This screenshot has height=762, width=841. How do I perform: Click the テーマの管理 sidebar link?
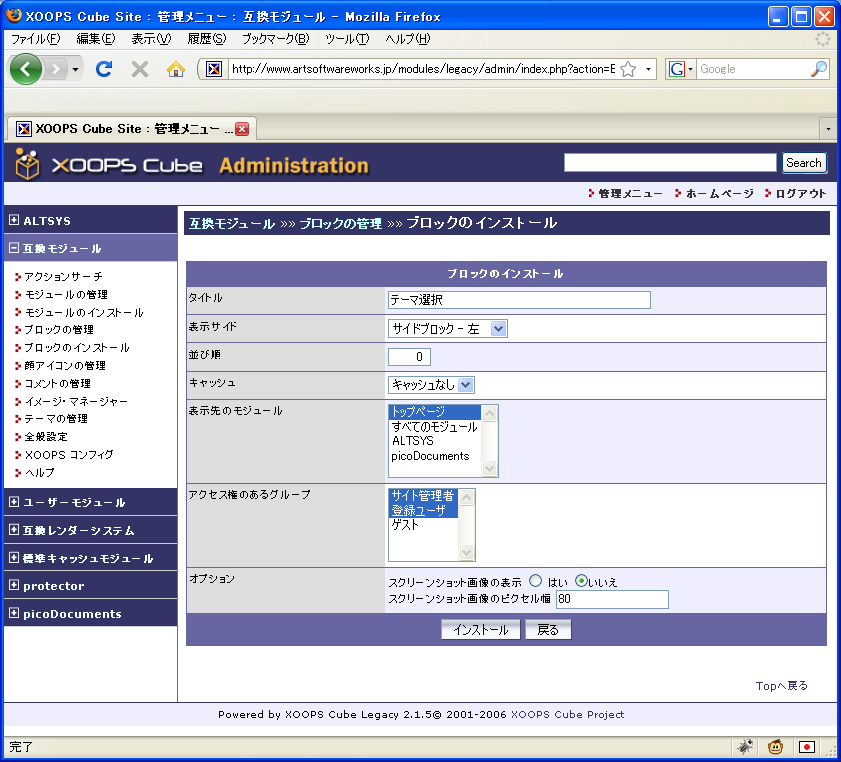pos(56,419)
